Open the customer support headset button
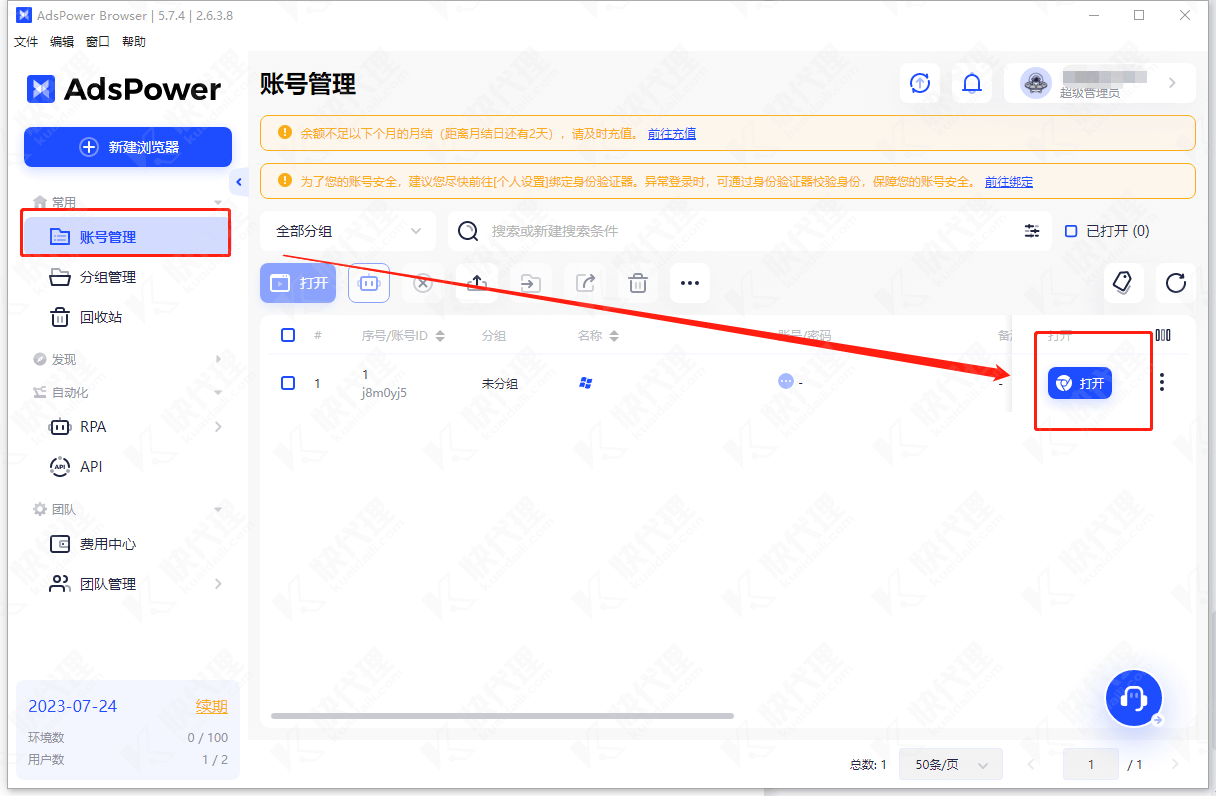This screenshot has width=1216, height=796. point(1133,697)
